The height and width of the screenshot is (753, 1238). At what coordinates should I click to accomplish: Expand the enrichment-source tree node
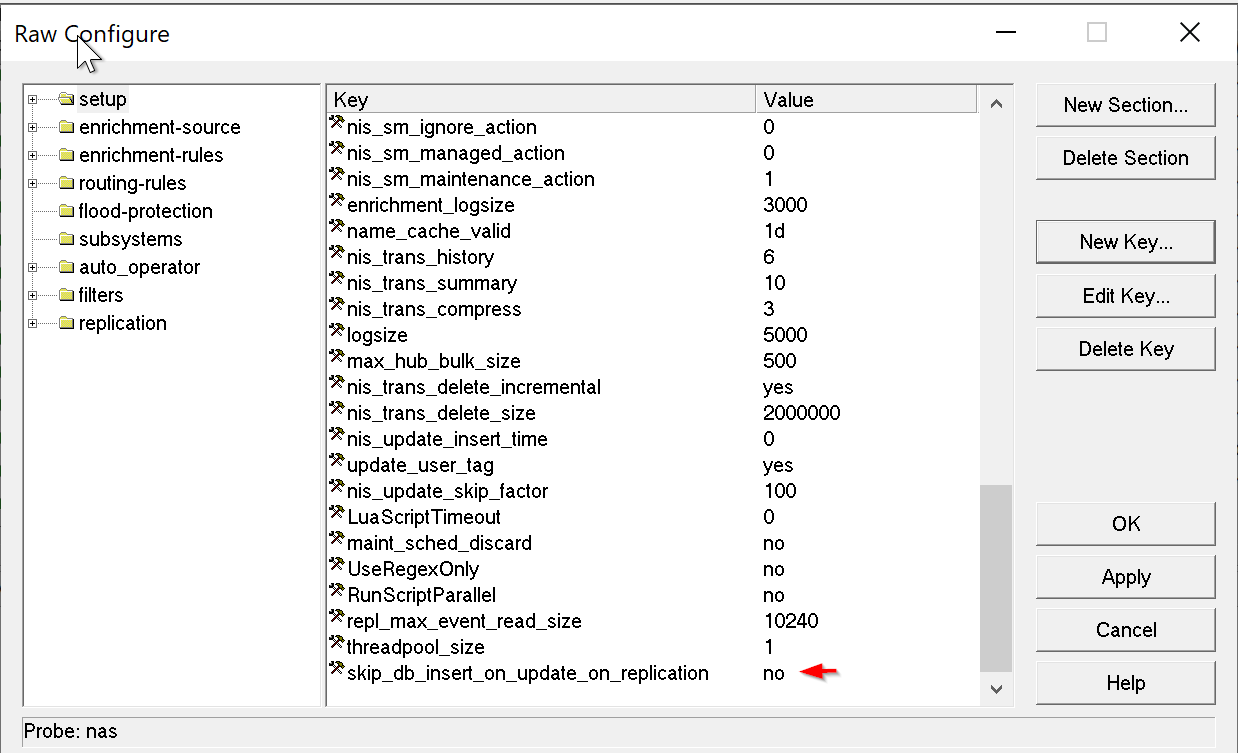click(x=33, y=127)
